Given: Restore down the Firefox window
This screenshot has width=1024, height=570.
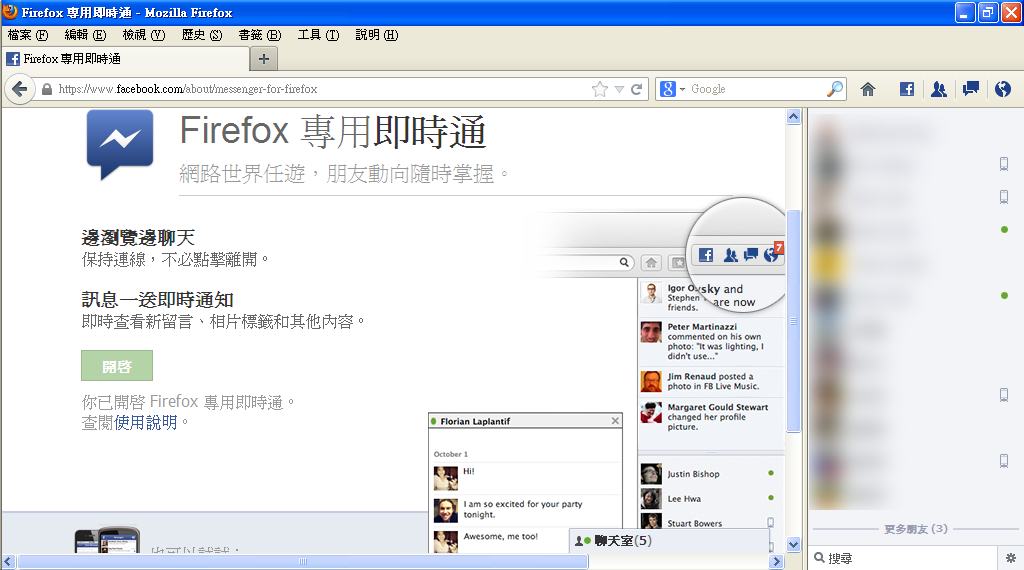Looking at the screenshot, I should pos(988,12).
